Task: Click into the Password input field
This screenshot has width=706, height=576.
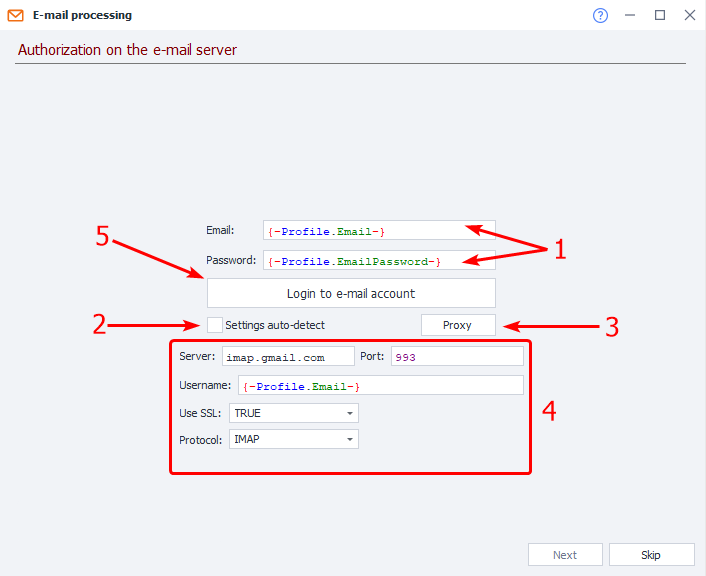Action: tap(378, 261)
